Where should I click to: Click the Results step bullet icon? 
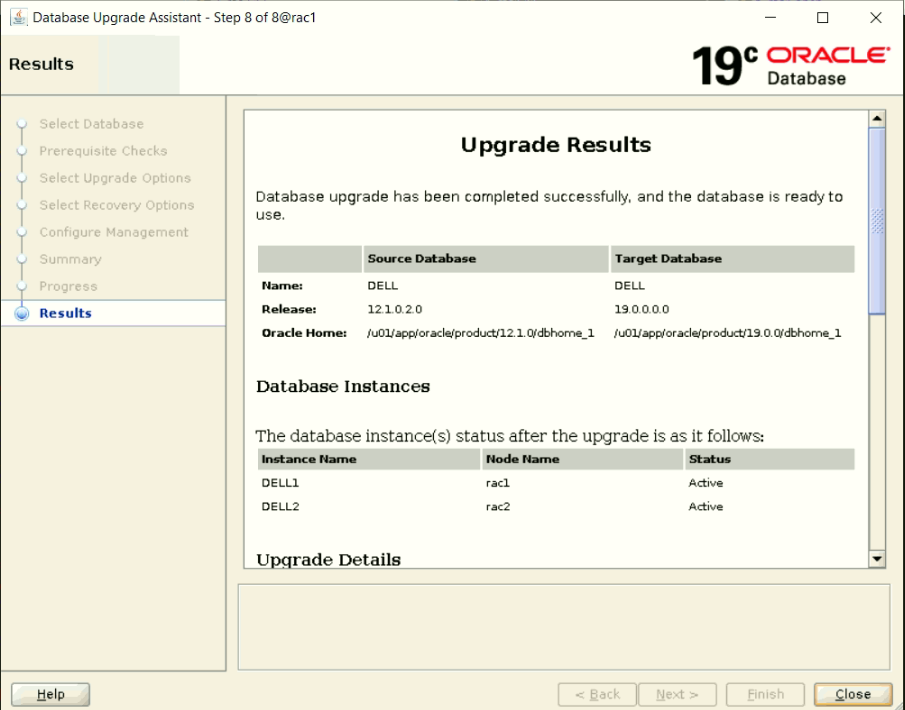click(22, 313)
